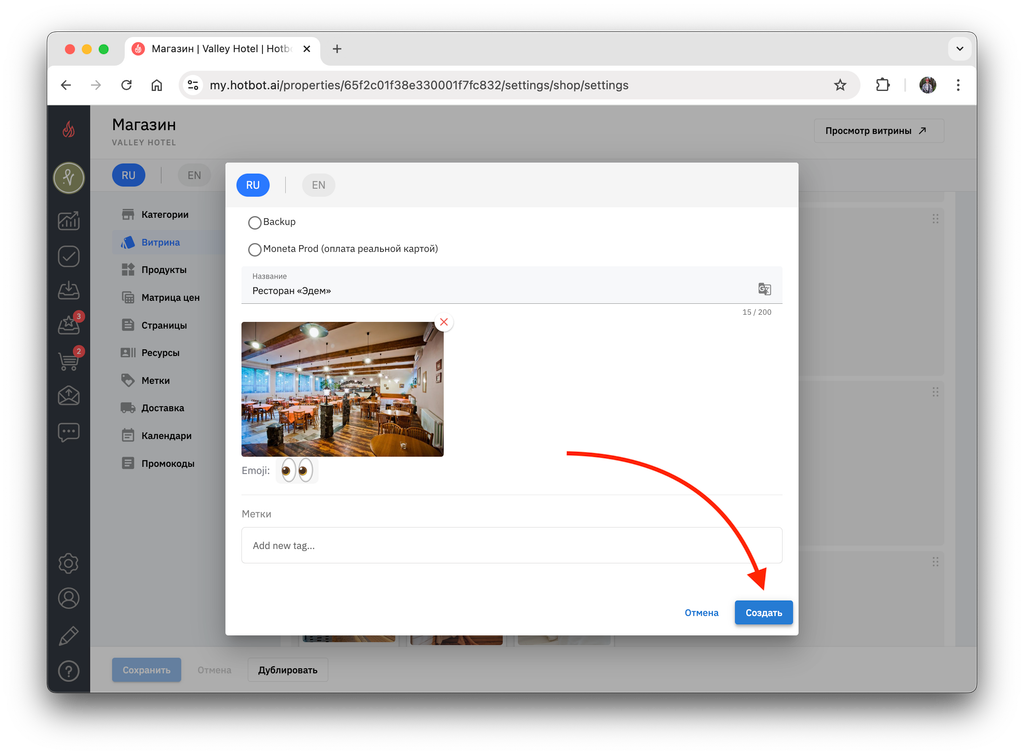Go to browser home page
This screenshot has height=755, width=1024.
click(157, 85)
